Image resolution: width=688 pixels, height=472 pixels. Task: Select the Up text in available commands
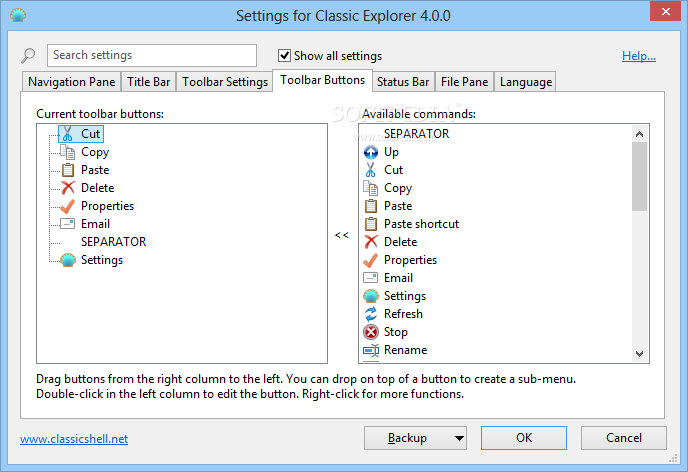[391, 152]
